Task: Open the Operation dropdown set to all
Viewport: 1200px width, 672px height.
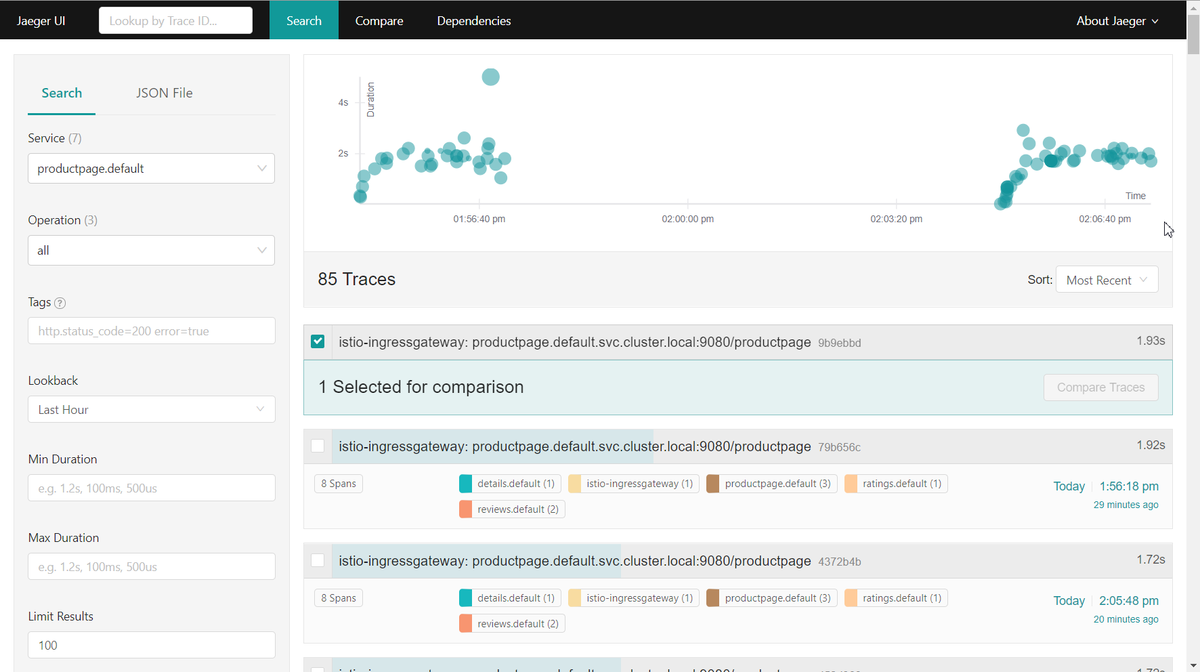Action: tap(151, 250)
